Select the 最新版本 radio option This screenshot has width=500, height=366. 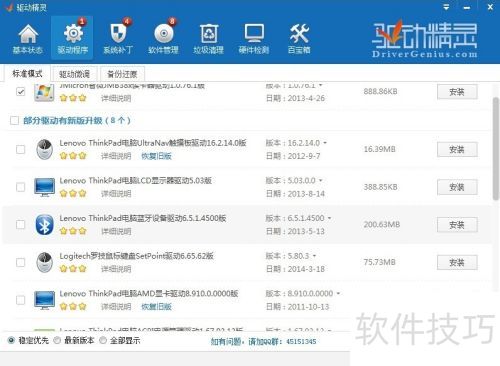click(x=57, y=340)
